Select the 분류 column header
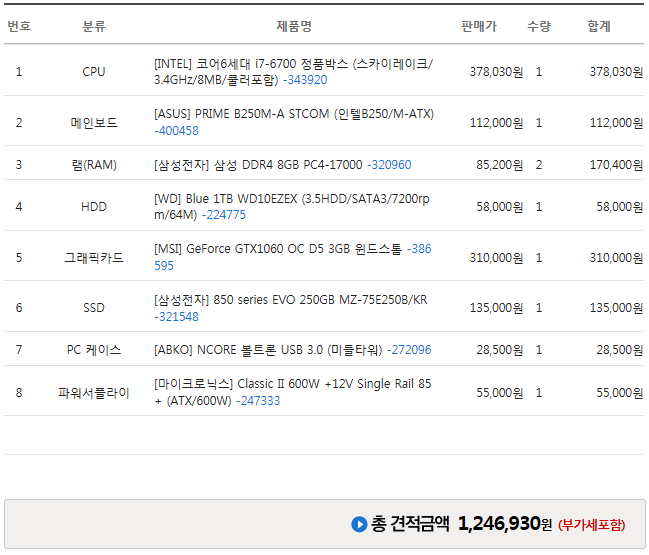The height and width of the screenshot is (555, 649). tap(94, 26)
